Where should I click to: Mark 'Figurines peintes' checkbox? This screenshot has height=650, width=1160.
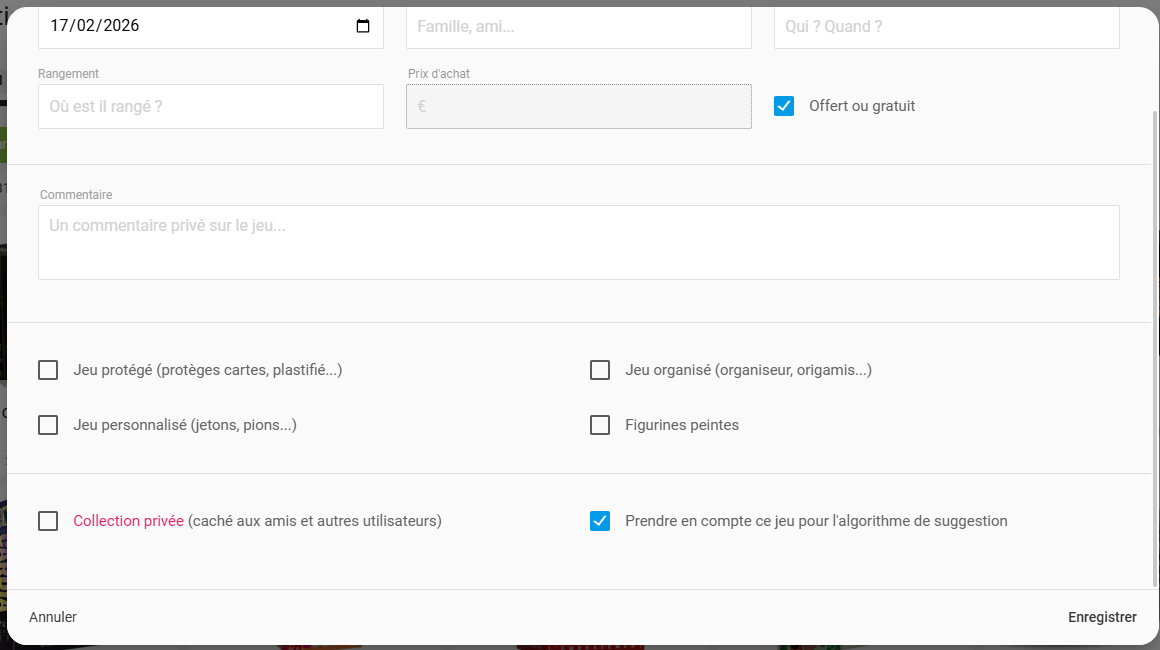click(600, 425)
